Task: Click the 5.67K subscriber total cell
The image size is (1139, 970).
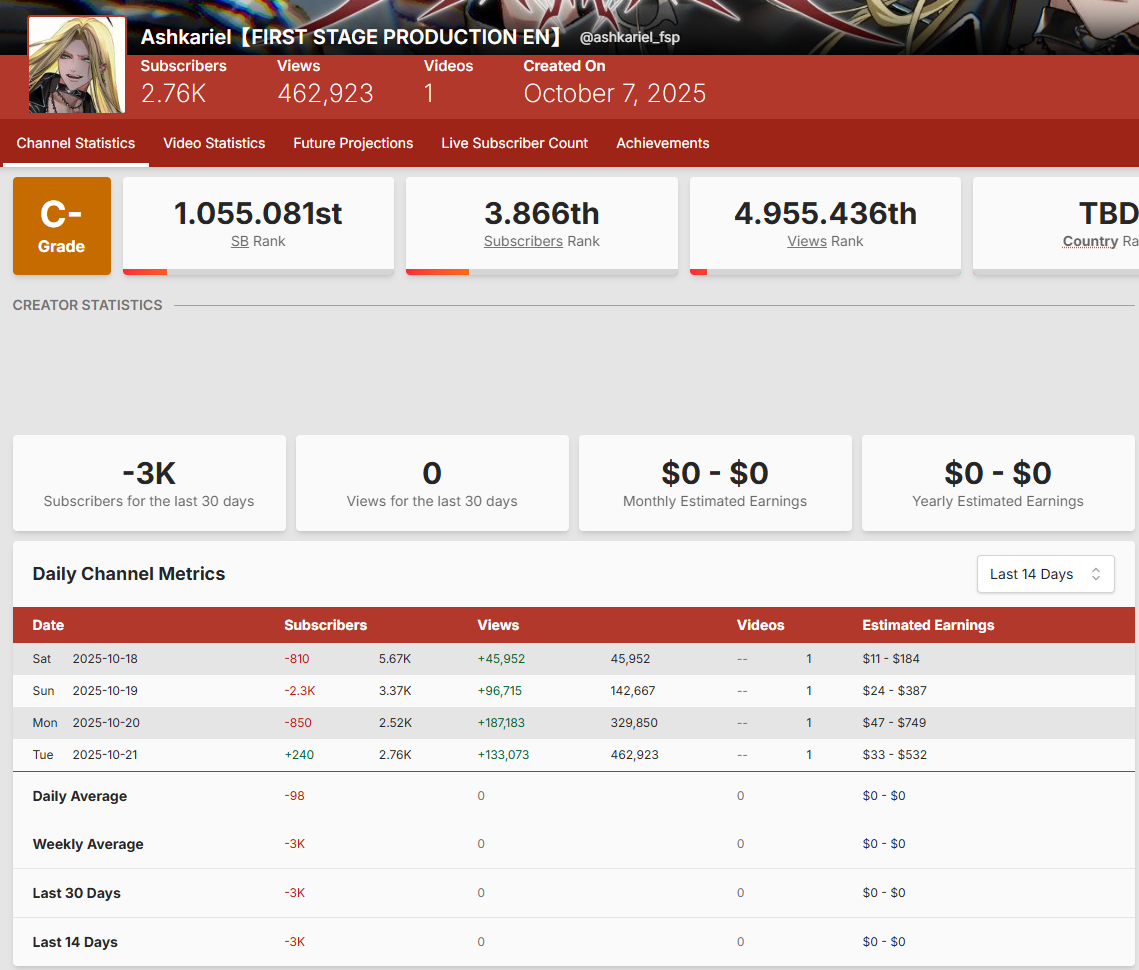Action: point(395,659)
